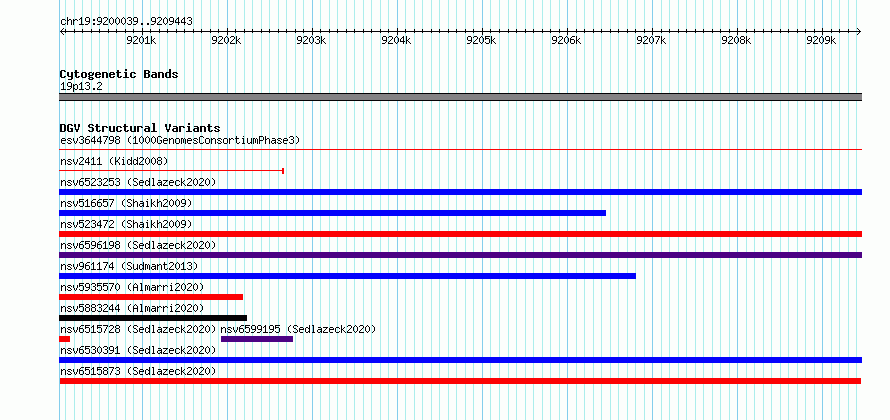The height and width of the screenshot is (420, 890).
Task: Click the black nsv5883244 variant bar
Action: tap(153, 318)
